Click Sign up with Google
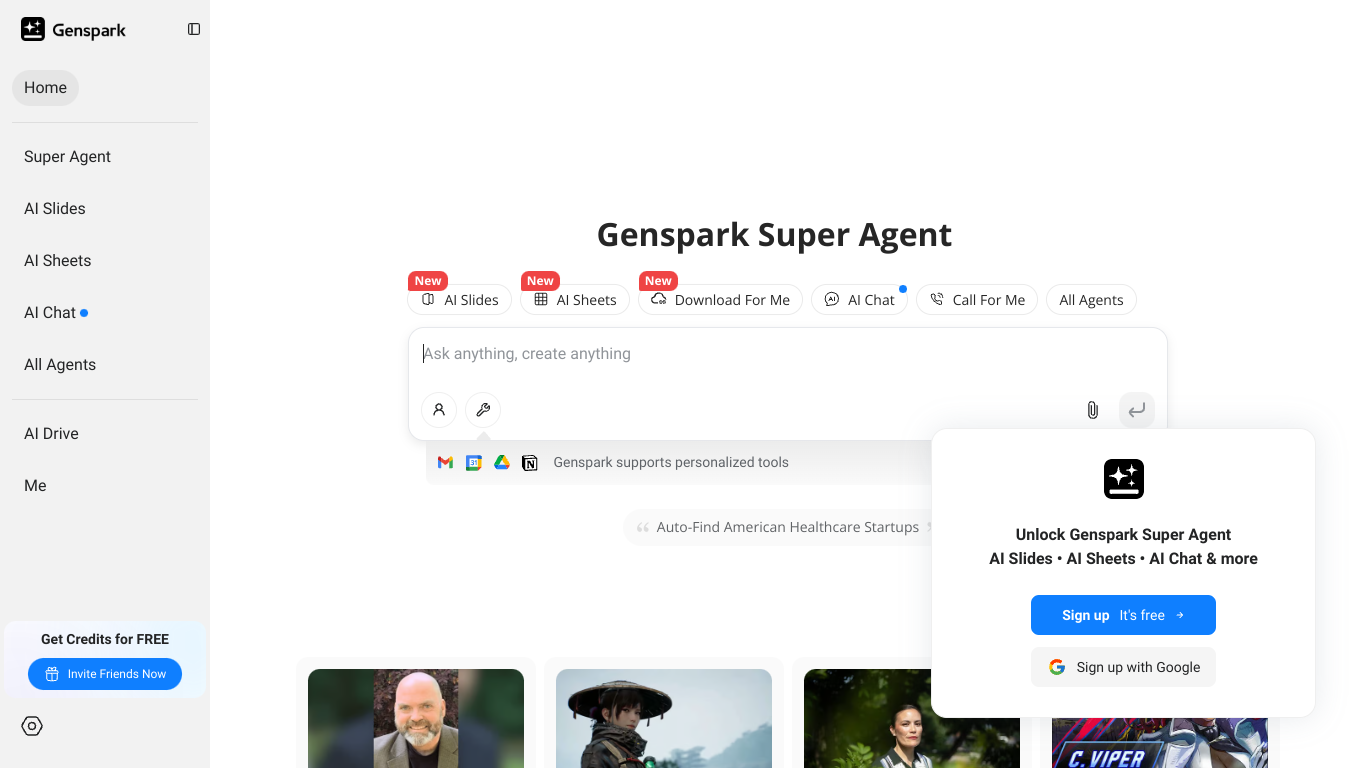Screen dimensions: 1366x768 click(1123, 667)
